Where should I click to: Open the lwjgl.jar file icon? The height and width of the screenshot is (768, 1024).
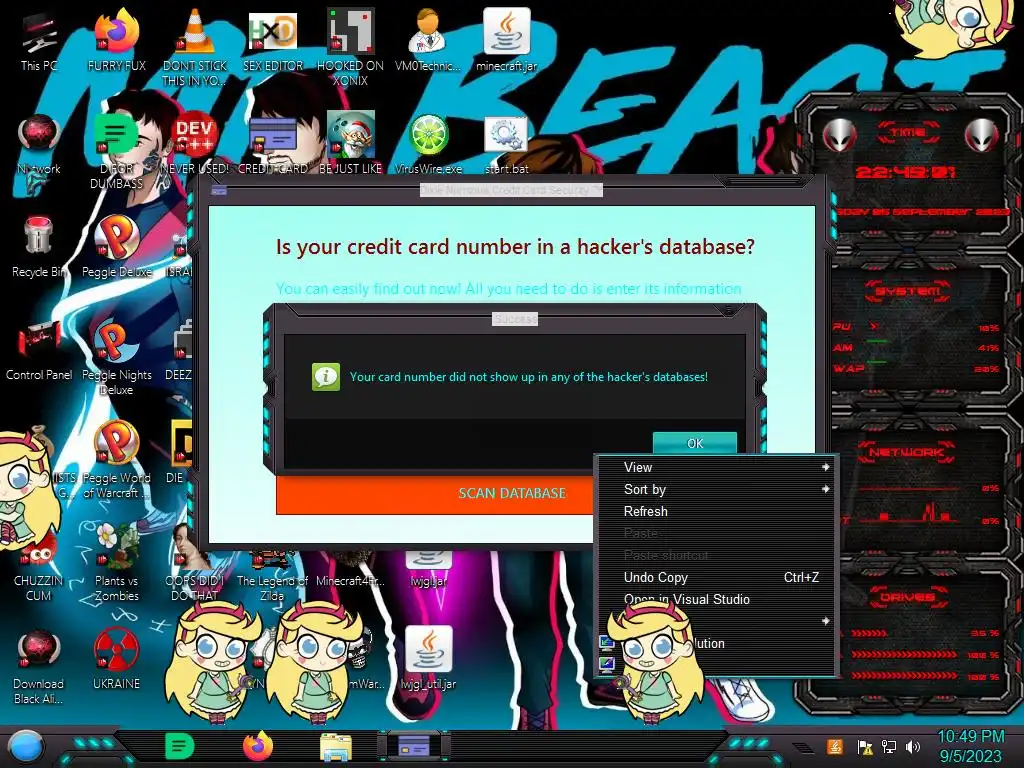428,569
